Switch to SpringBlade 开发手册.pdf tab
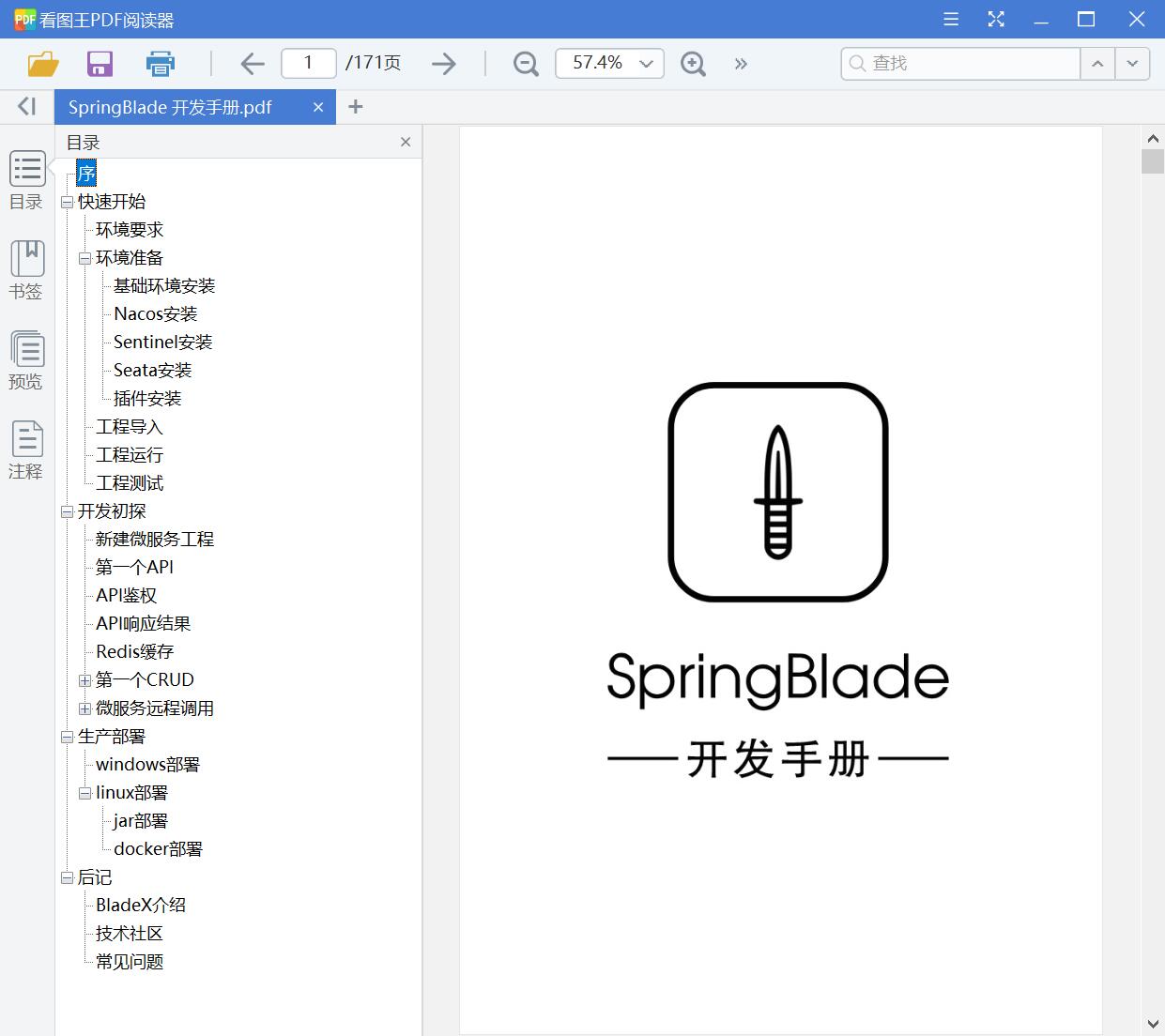 170,107
